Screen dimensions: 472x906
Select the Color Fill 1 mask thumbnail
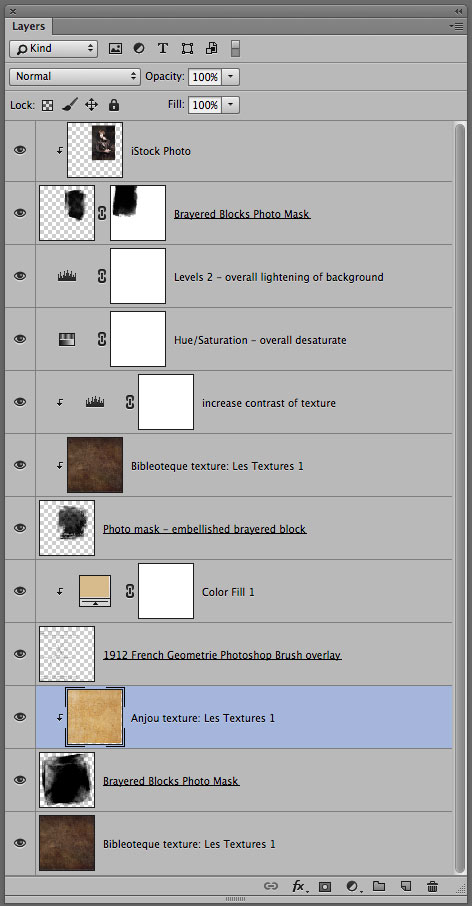pos(166,591)
